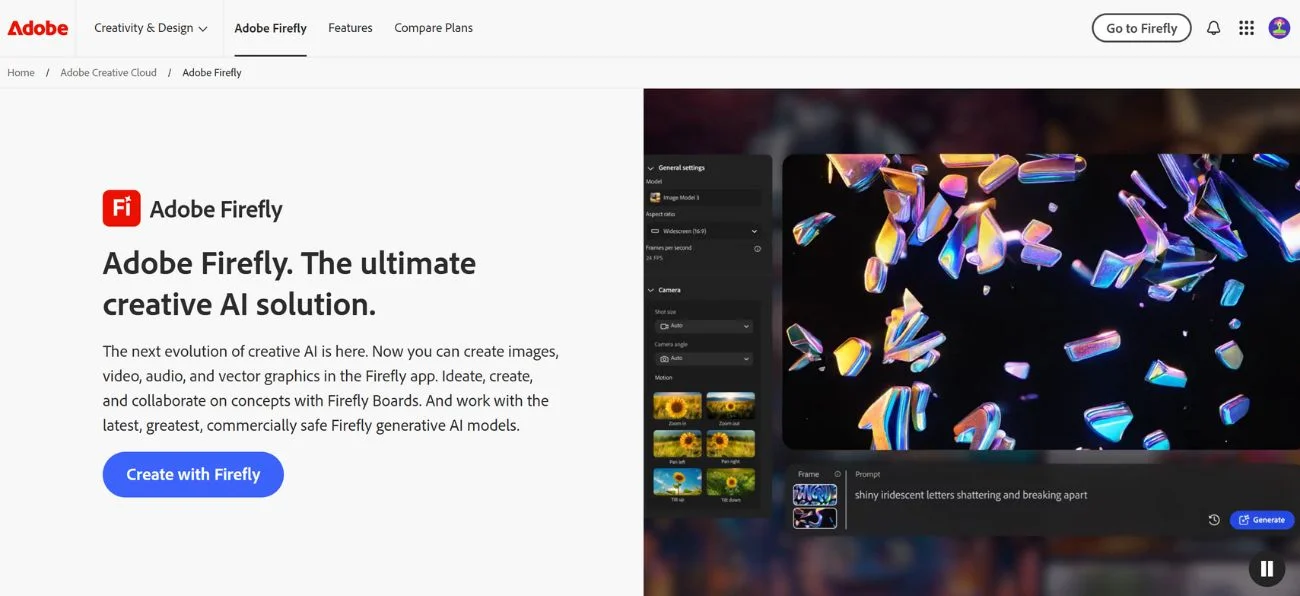Screen dimensions: 1300x596
Task: Click the red Firefly Fi logo icon
Action: pyautogui.click(x=122, y=208)
